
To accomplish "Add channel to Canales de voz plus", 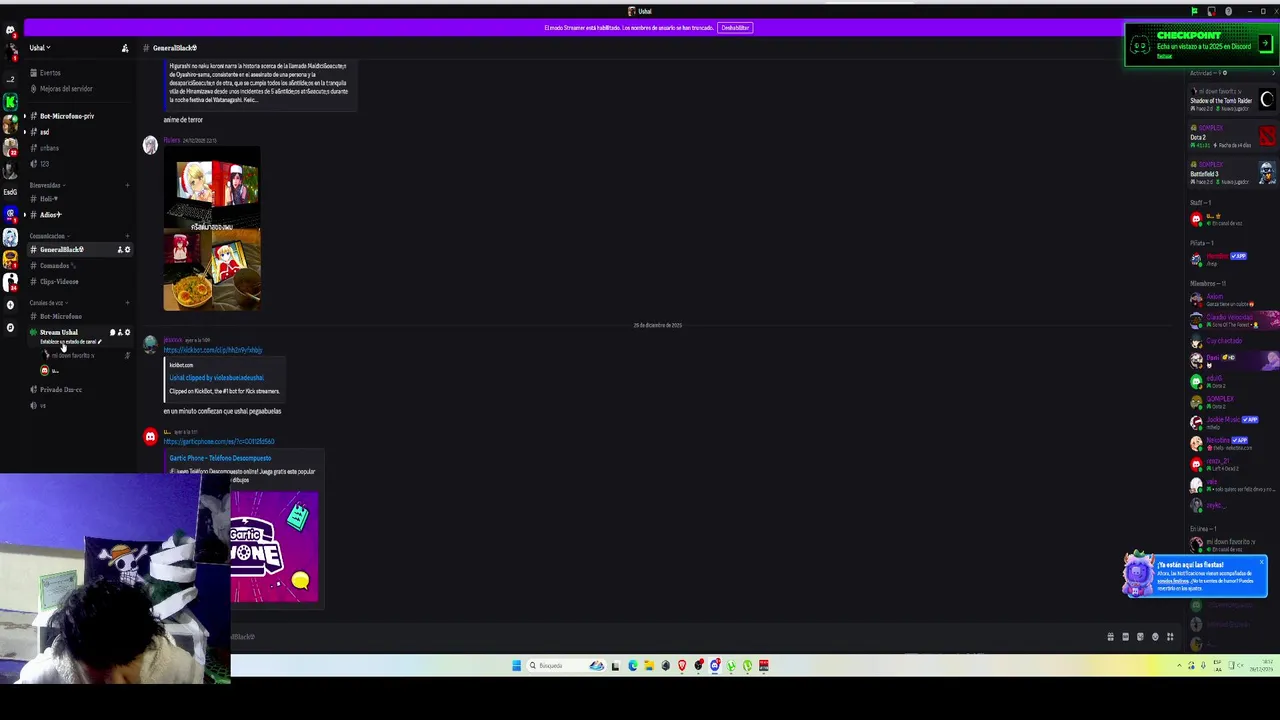I will (x=127, y=303).
